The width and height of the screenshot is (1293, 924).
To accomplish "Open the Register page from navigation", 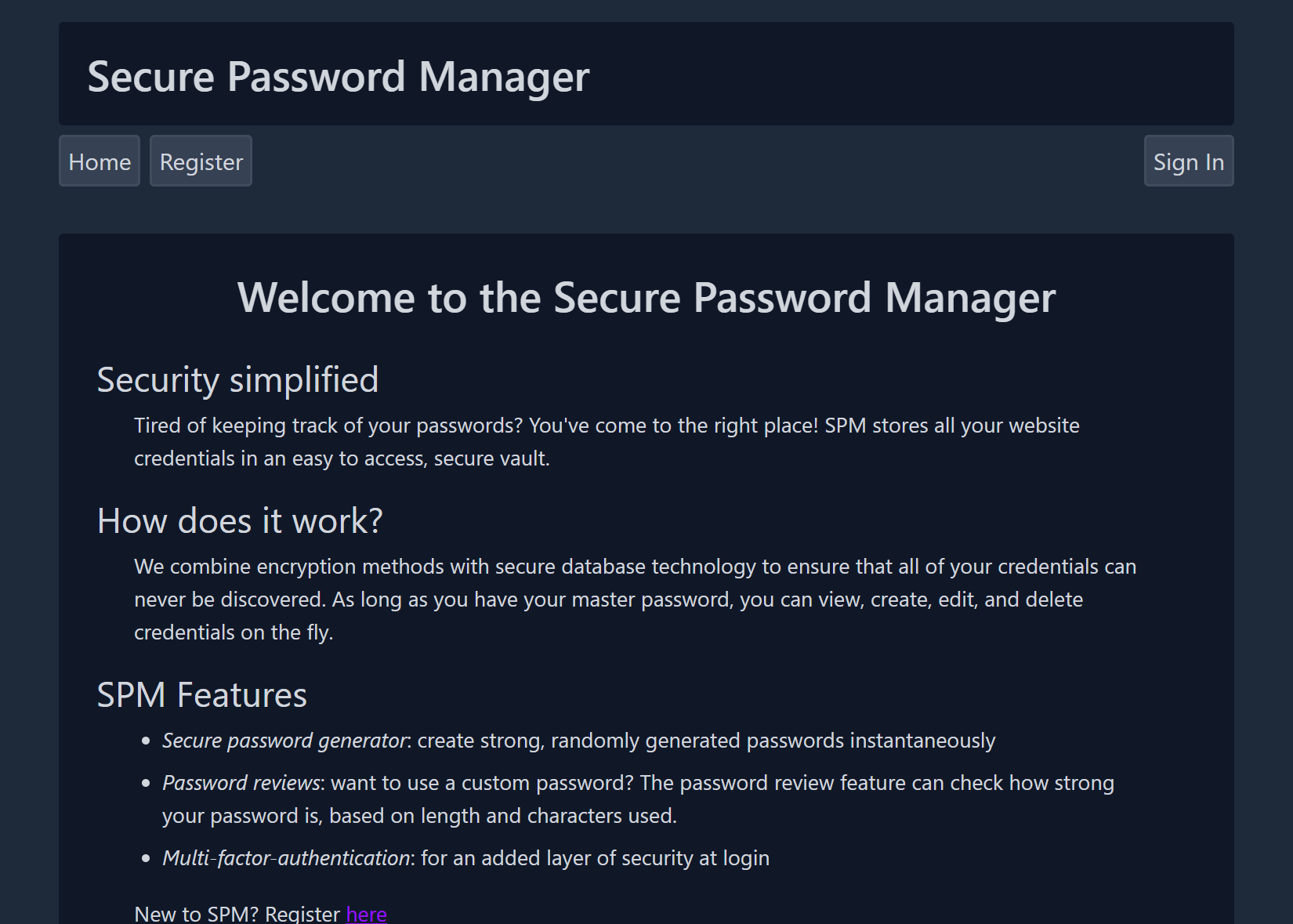I will click(201, 161).
